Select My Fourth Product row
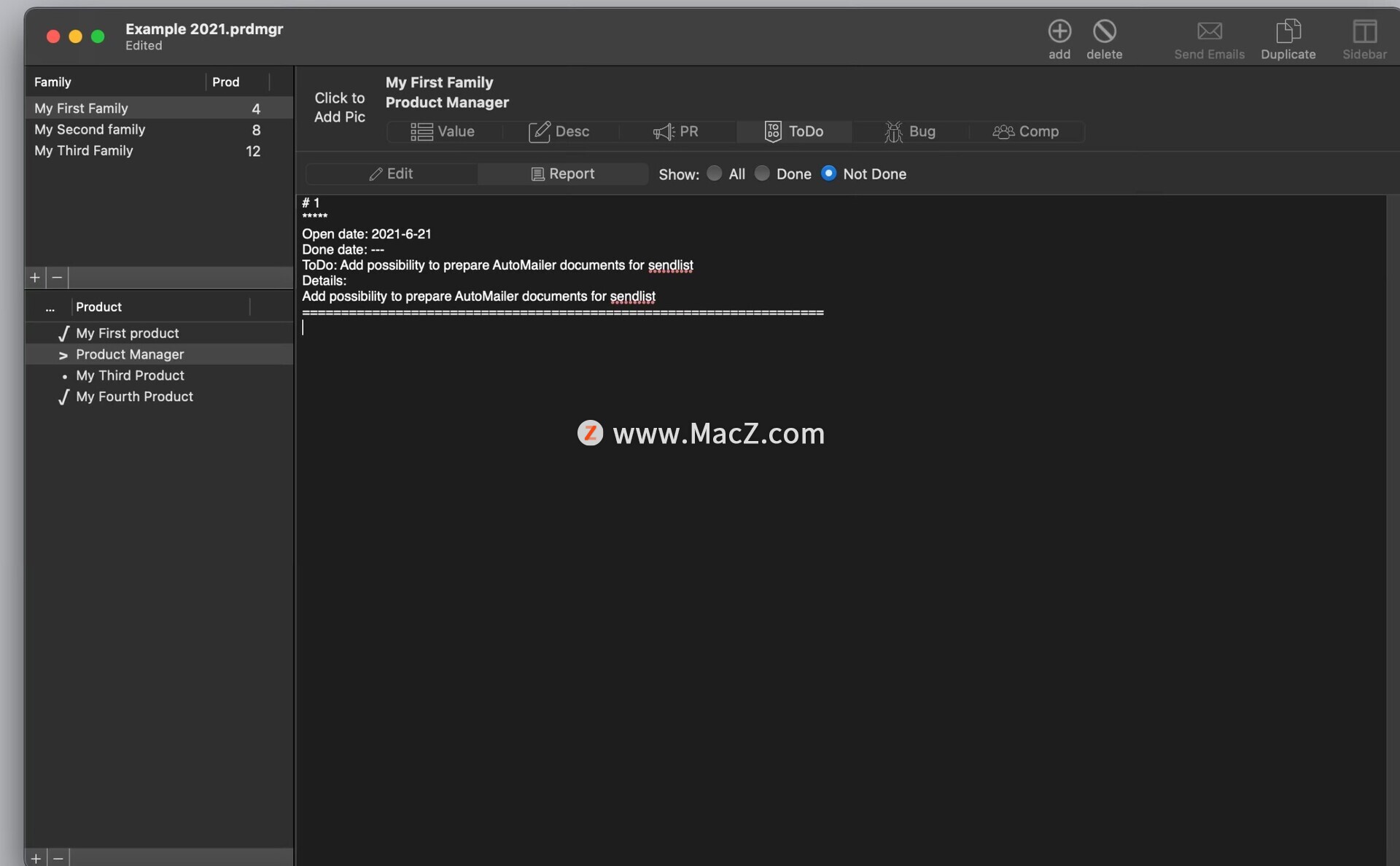Screen dimensions: 1400x866 [159, 397]
